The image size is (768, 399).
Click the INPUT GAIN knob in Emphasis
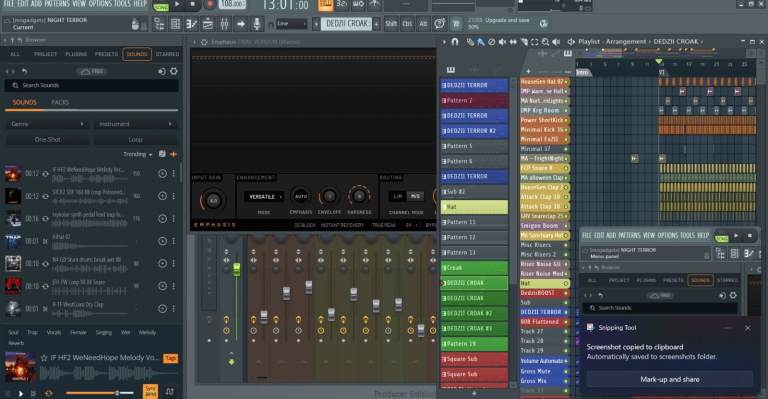[x=213, y=200]
